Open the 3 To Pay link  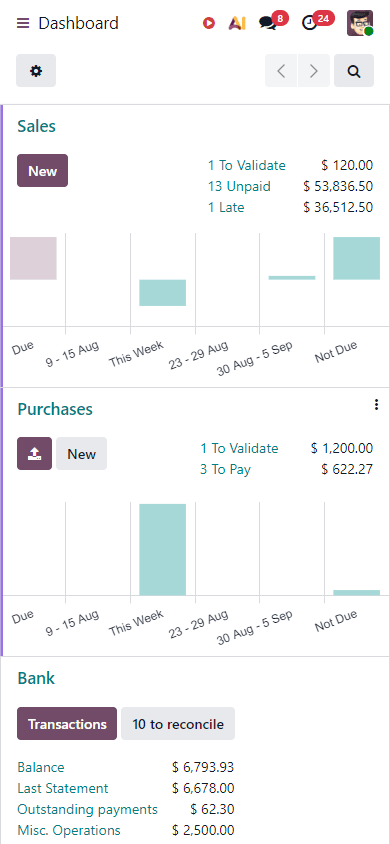[225, 469]
